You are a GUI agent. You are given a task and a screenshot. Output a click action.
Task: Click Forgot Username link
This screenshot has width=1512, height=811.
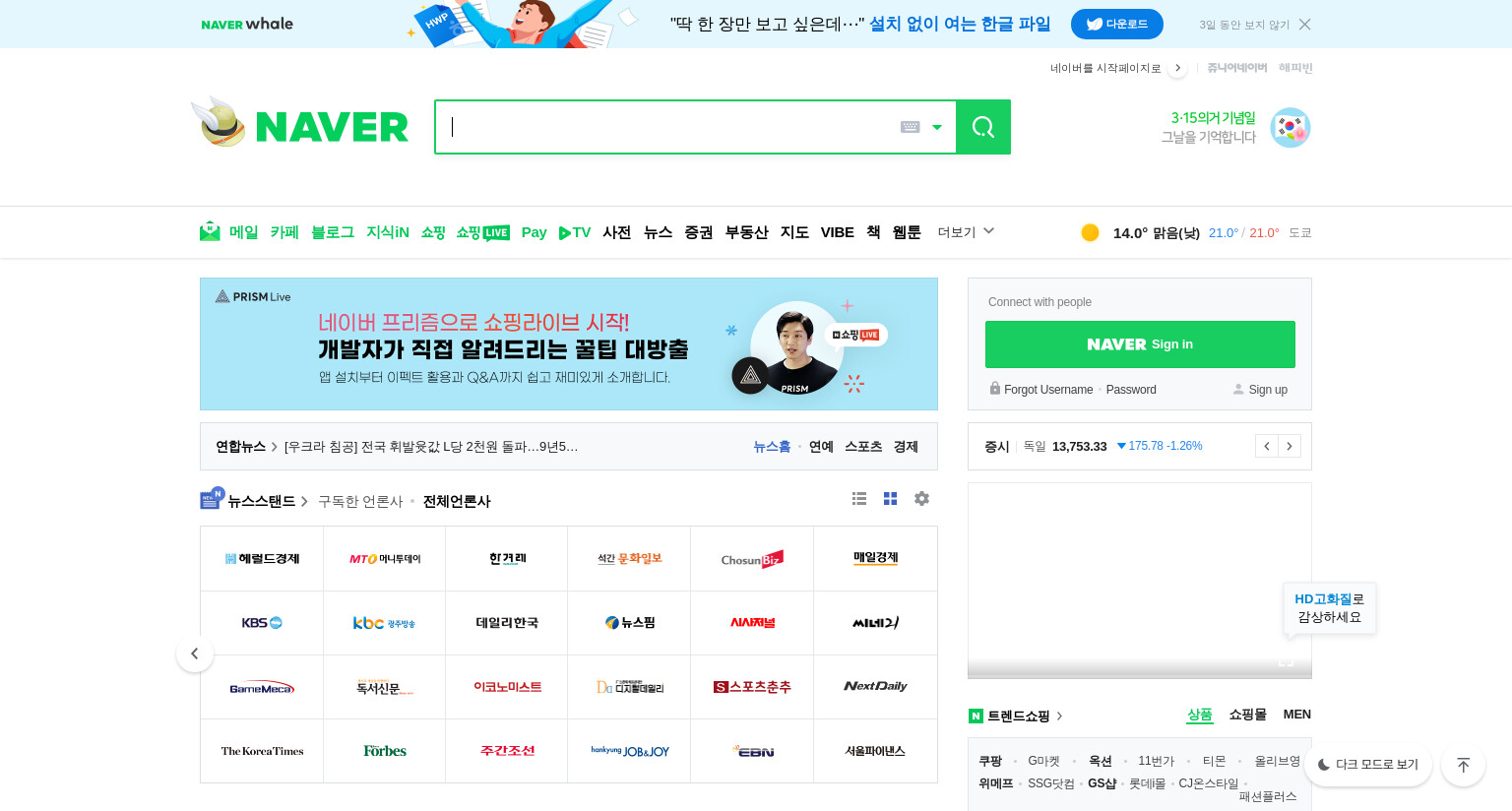pos(1048,390)
